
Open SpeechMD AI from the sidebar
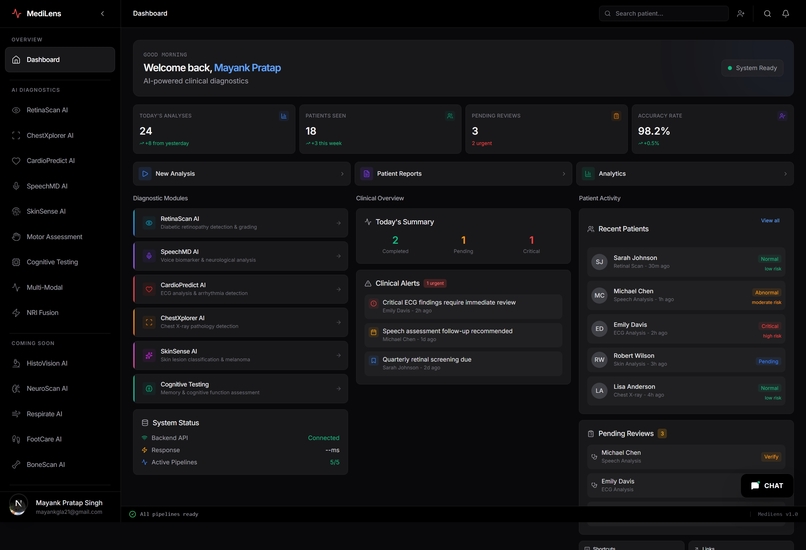point(60,186)
